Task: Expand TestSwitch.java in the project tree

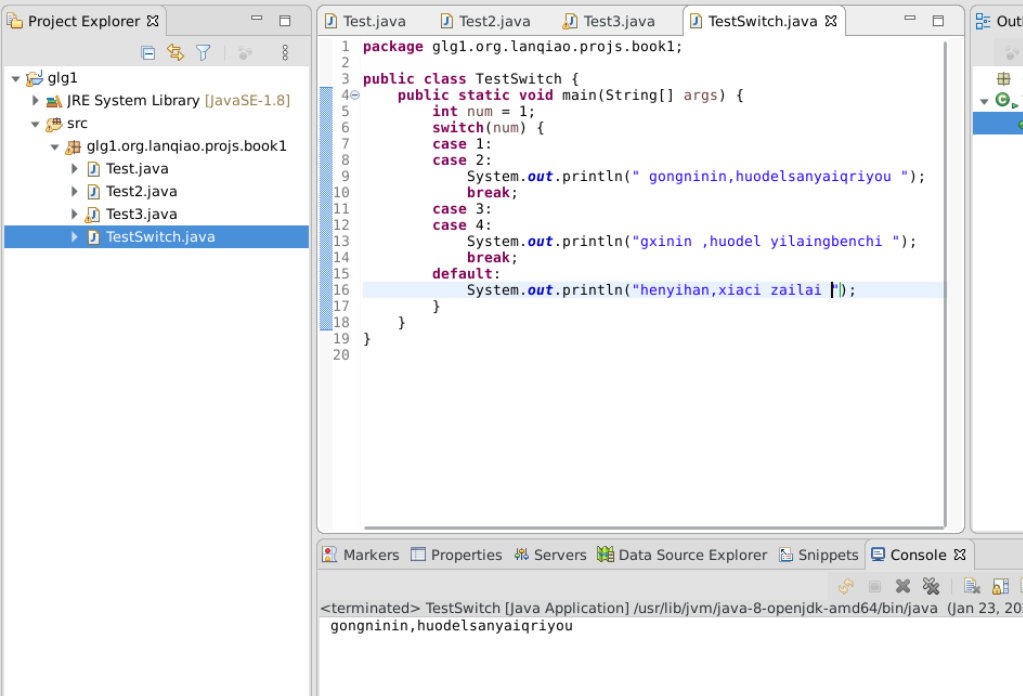Action: (74, 237)
